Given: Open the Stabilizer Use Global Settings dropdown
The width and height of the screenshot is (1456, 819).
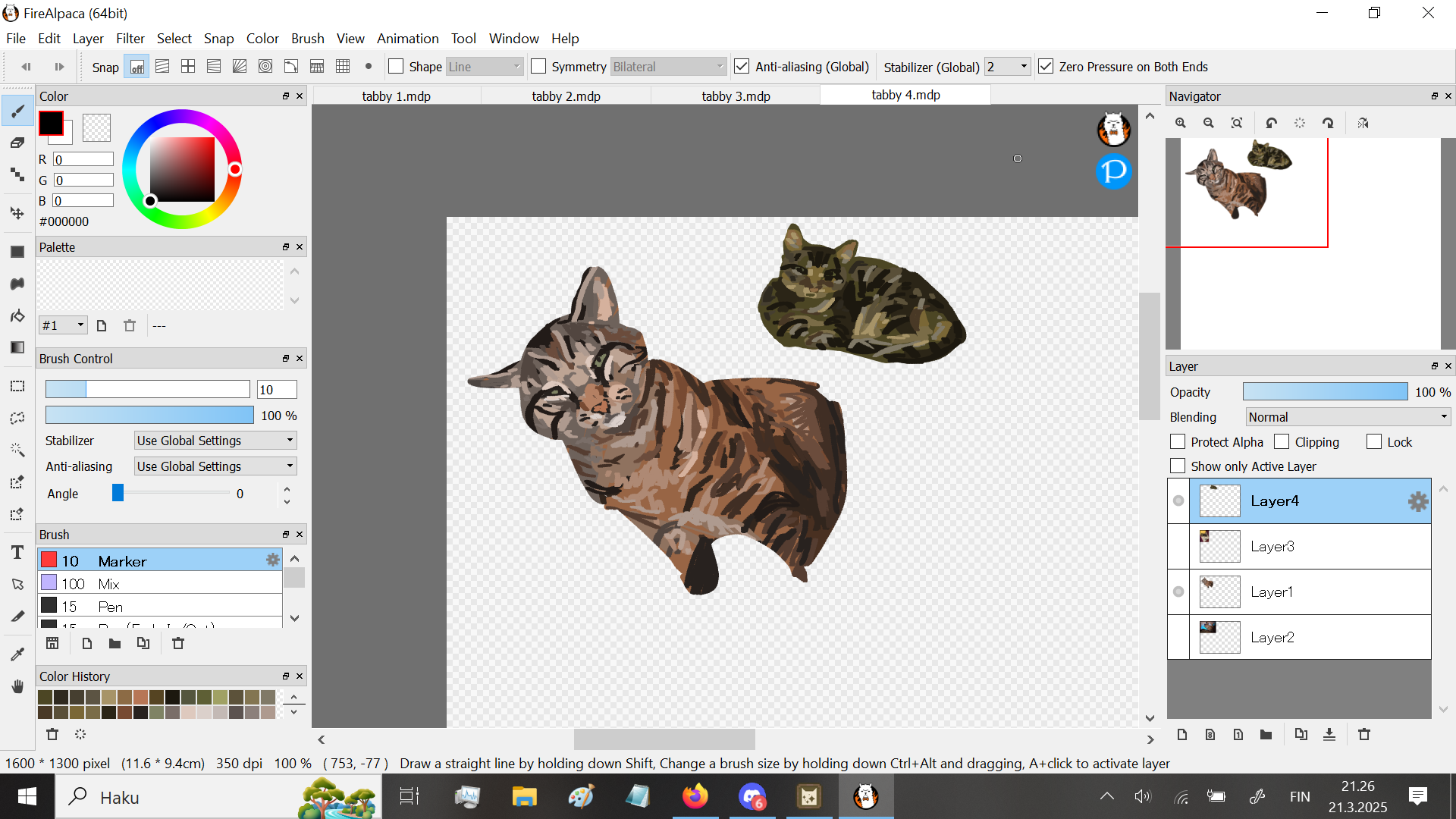Looking at the screenshot, I should click(215, 441).
